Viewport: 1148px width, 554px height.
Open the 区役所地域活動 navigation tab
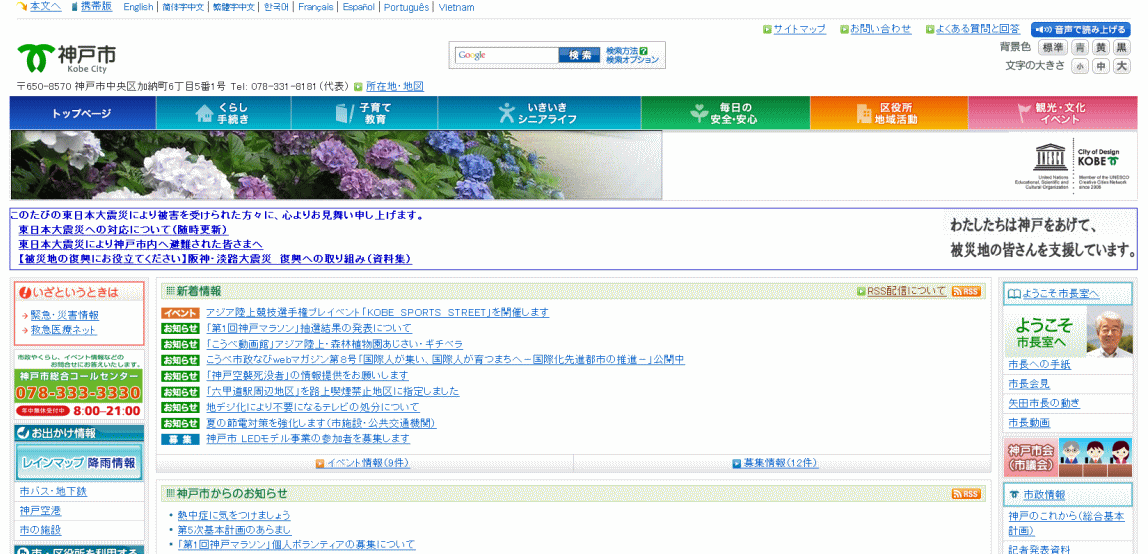point(889,113)
